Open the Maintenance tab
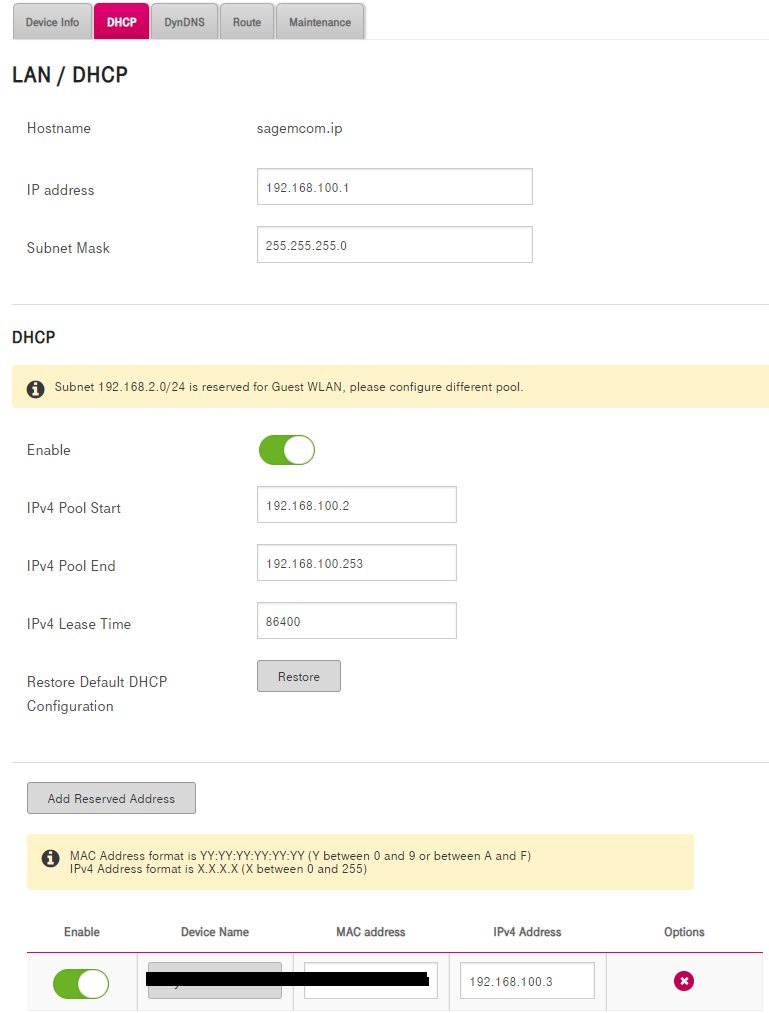 320,22
